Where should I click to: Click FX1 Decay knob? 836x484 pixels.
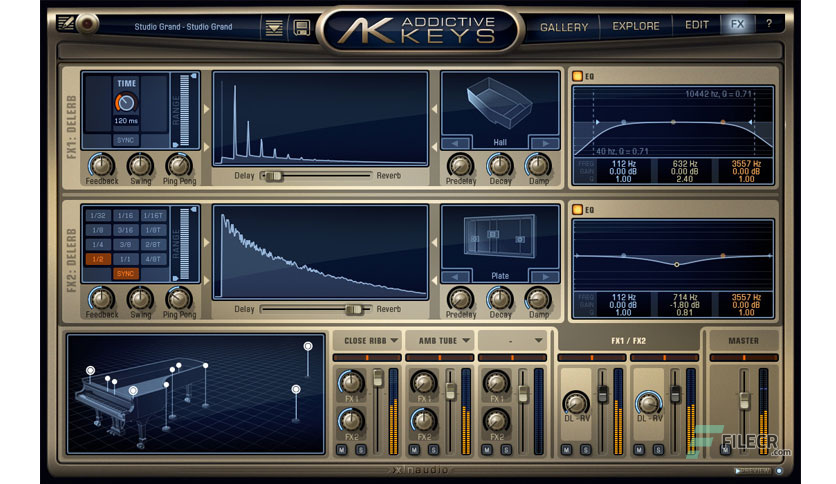tap(500, 165)
